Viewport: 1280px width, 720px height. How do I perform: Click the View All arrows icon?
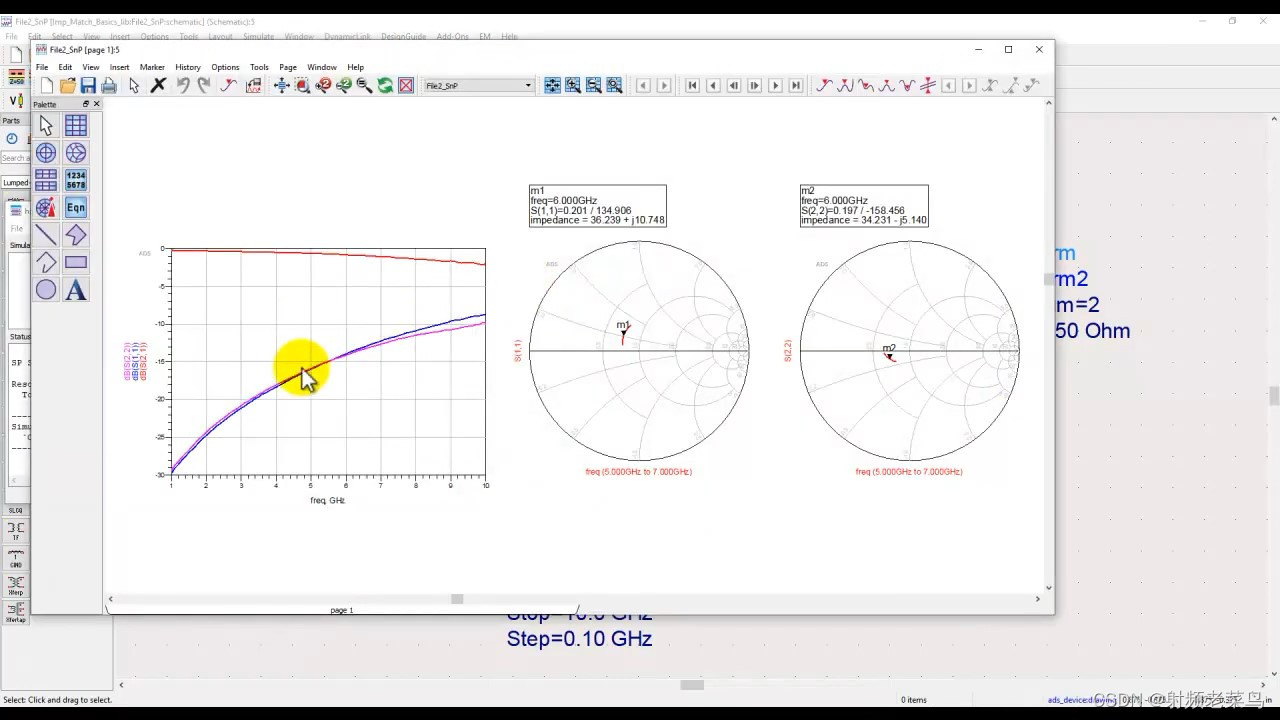click(x=282, y=86)
